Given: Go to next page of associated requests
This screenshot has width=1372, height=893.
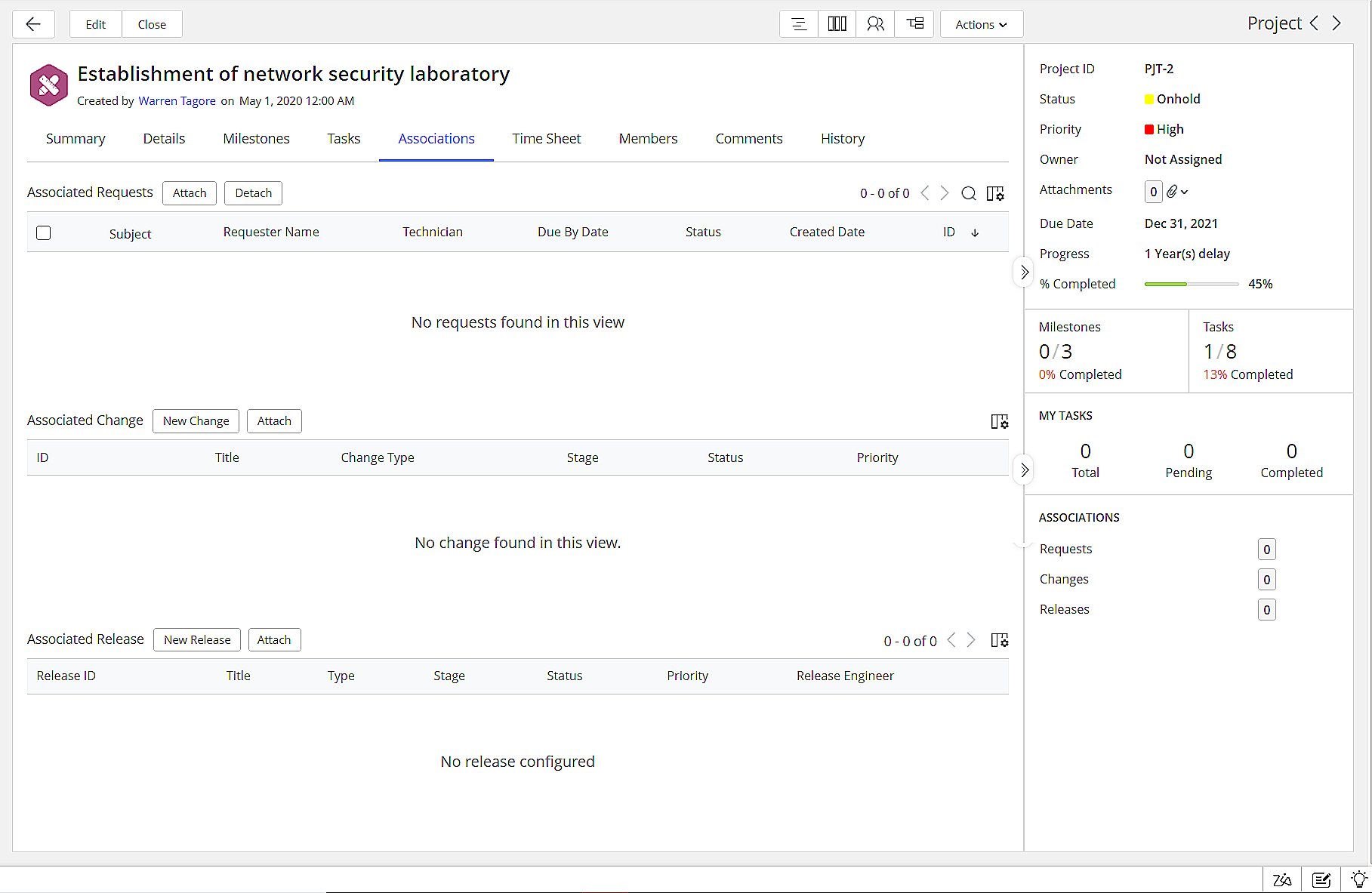Looking at the screenshot, I should (x=945, y=193).
